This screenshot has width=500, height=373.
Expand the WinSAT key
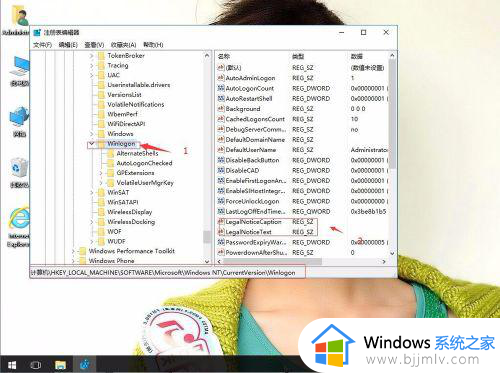click(x=91, y=192)
